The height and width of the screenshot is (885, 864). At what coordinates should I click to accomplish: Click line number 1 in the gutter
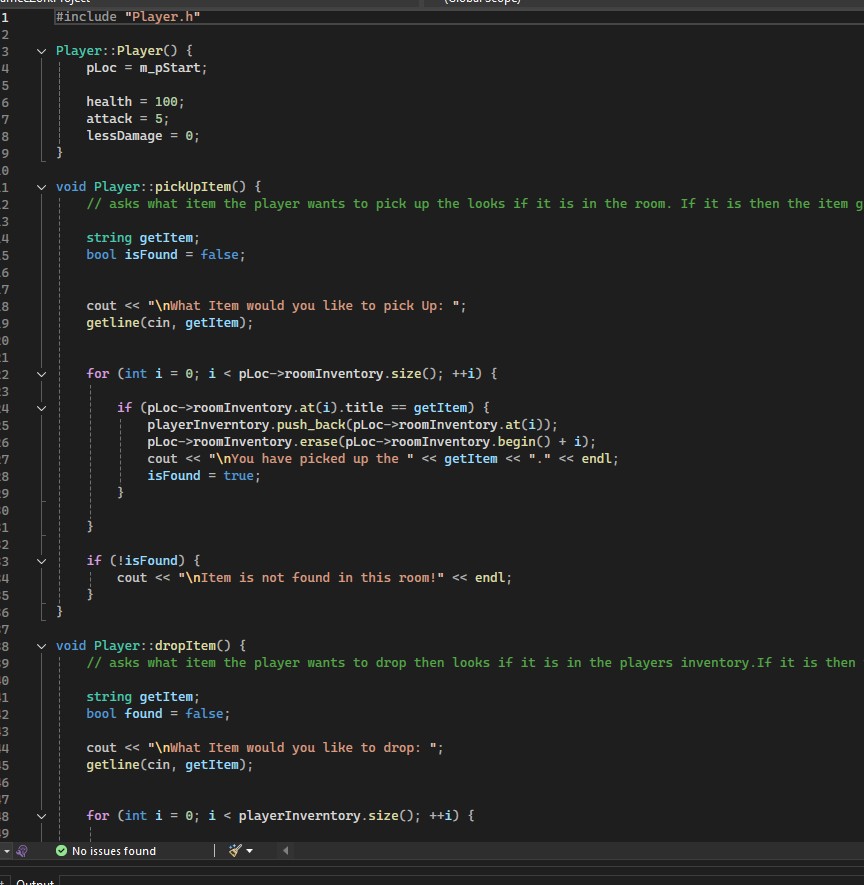coord(5,17)
